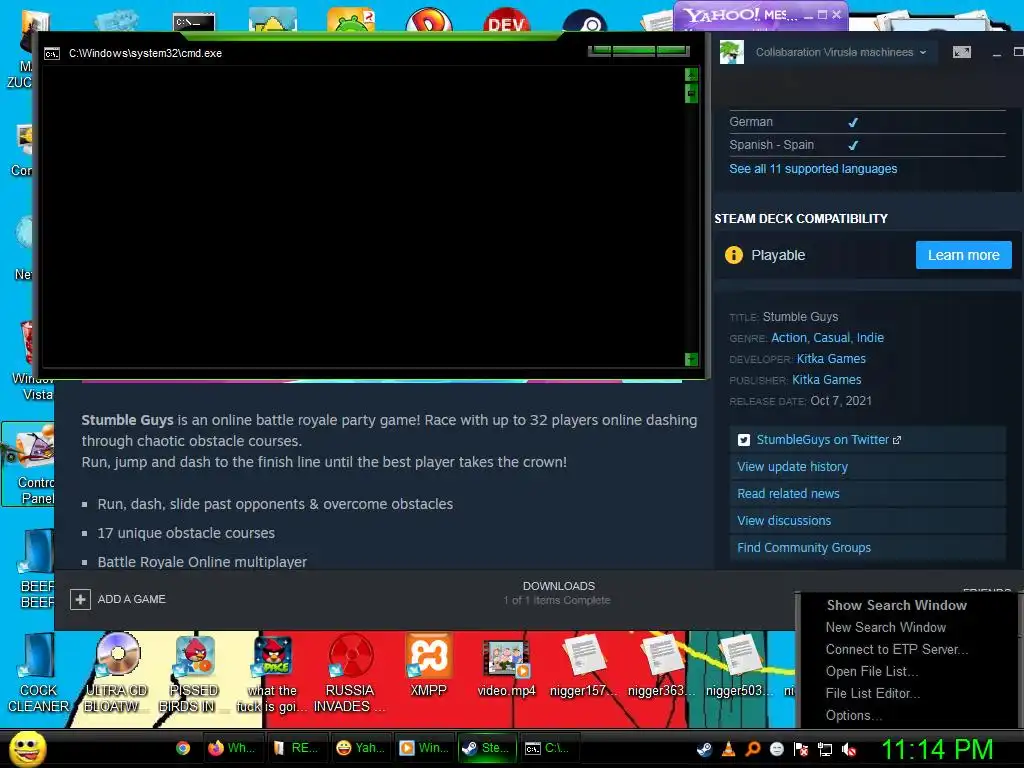Click the orange magnifier tray icon
The height and width of the screenshot is (768, 1024).
click(752, 750)
